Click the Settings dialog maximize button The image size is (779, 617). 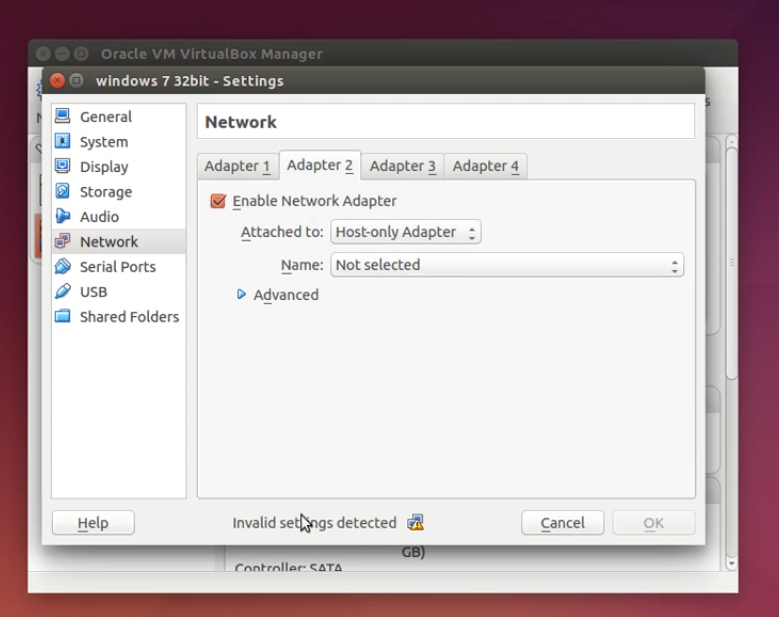pyautogui.click(x=76, y=80)
